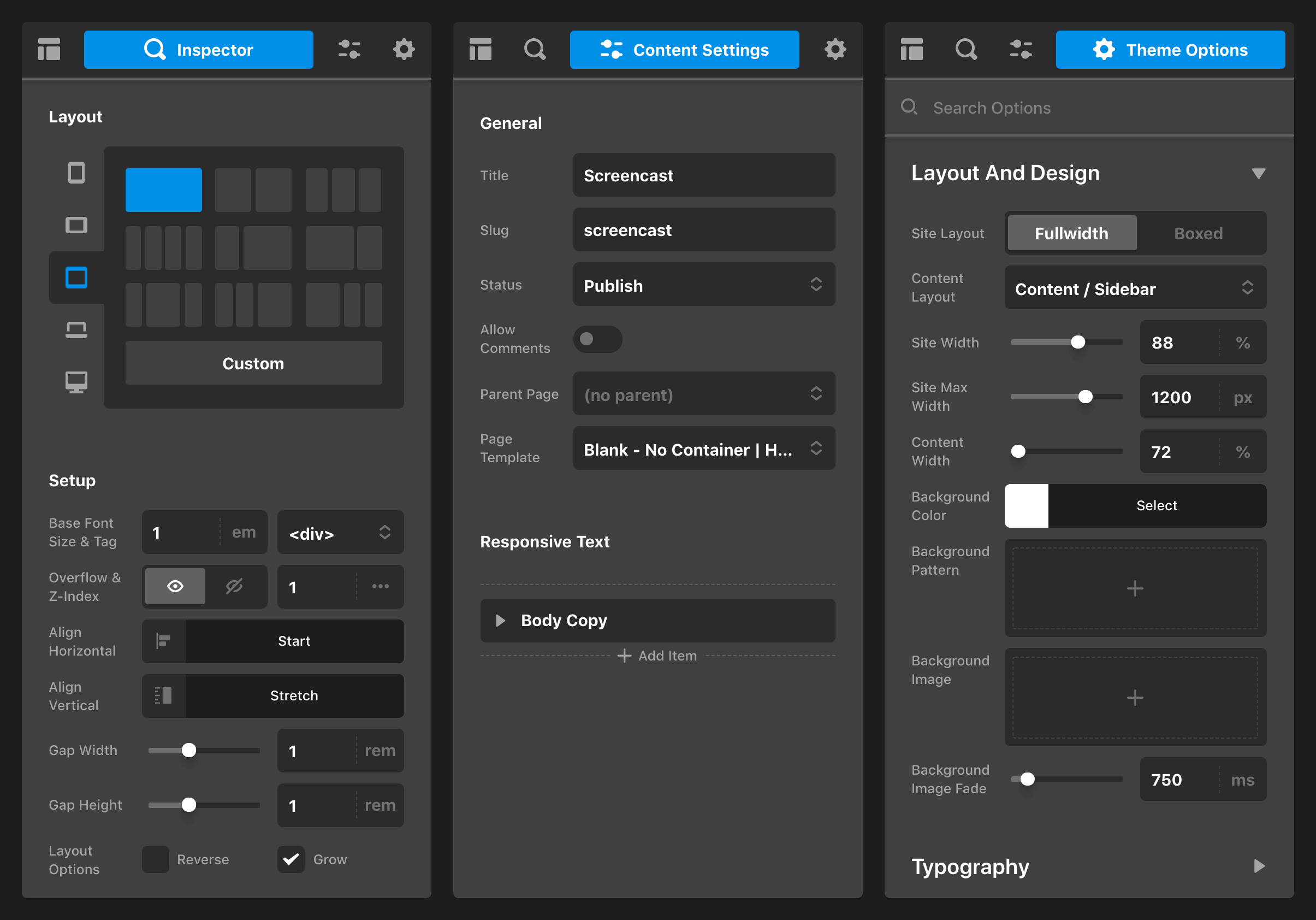Click the Custom layout button
Viewport: 1316px width, 920px height.
click(253, 363)
